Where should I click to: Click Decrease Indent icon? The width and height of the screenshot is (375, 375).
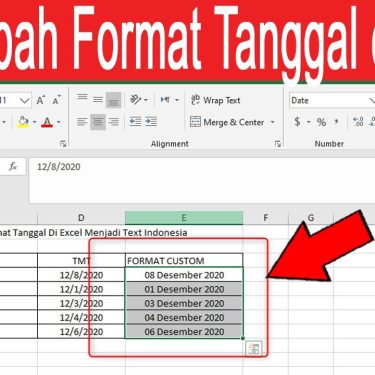pos(135,122)
